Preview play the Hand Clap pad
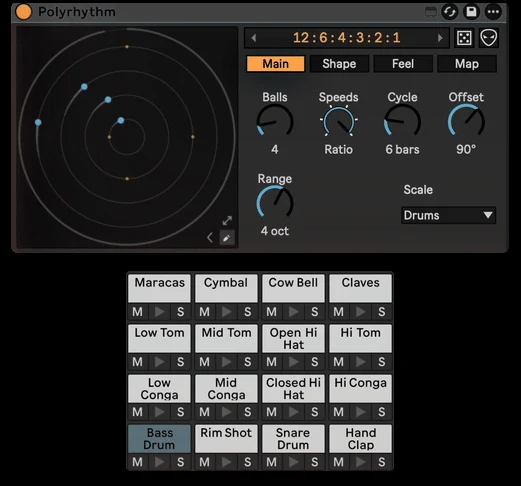Image resolution: width=521 pixels, height=486 pixels. tap(360, 462)
